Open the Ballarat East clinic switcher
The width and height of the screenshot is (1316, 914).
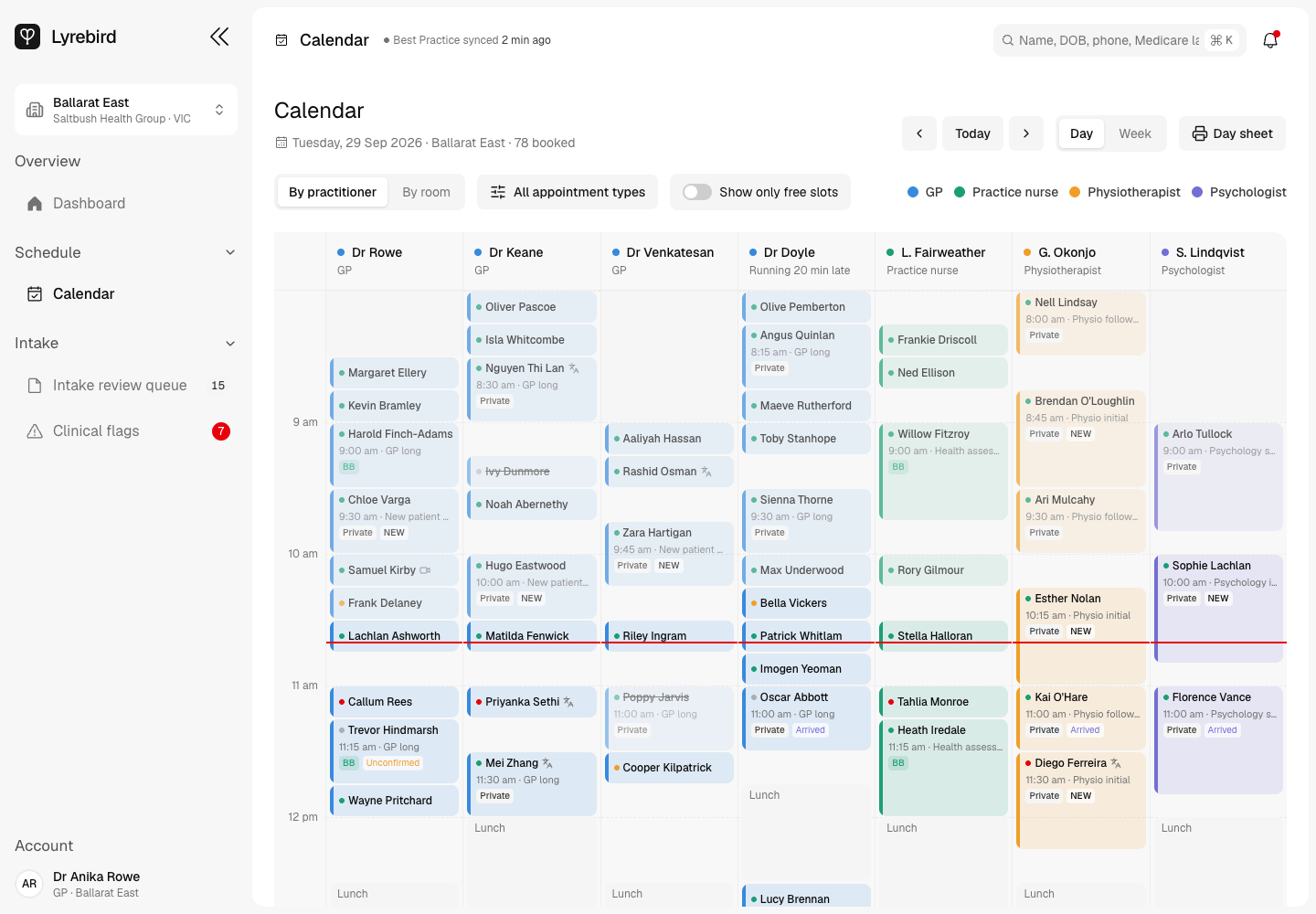(x=126, y=110)
